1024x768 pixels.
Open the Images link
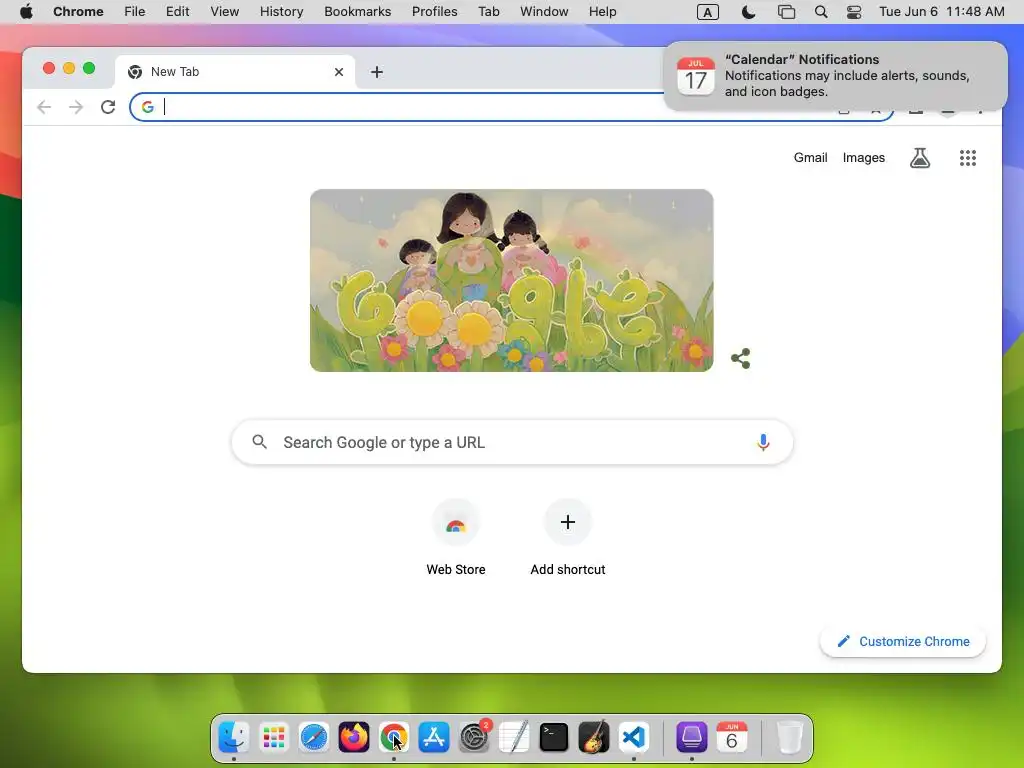pyautogui.click(x=864, y=157)
